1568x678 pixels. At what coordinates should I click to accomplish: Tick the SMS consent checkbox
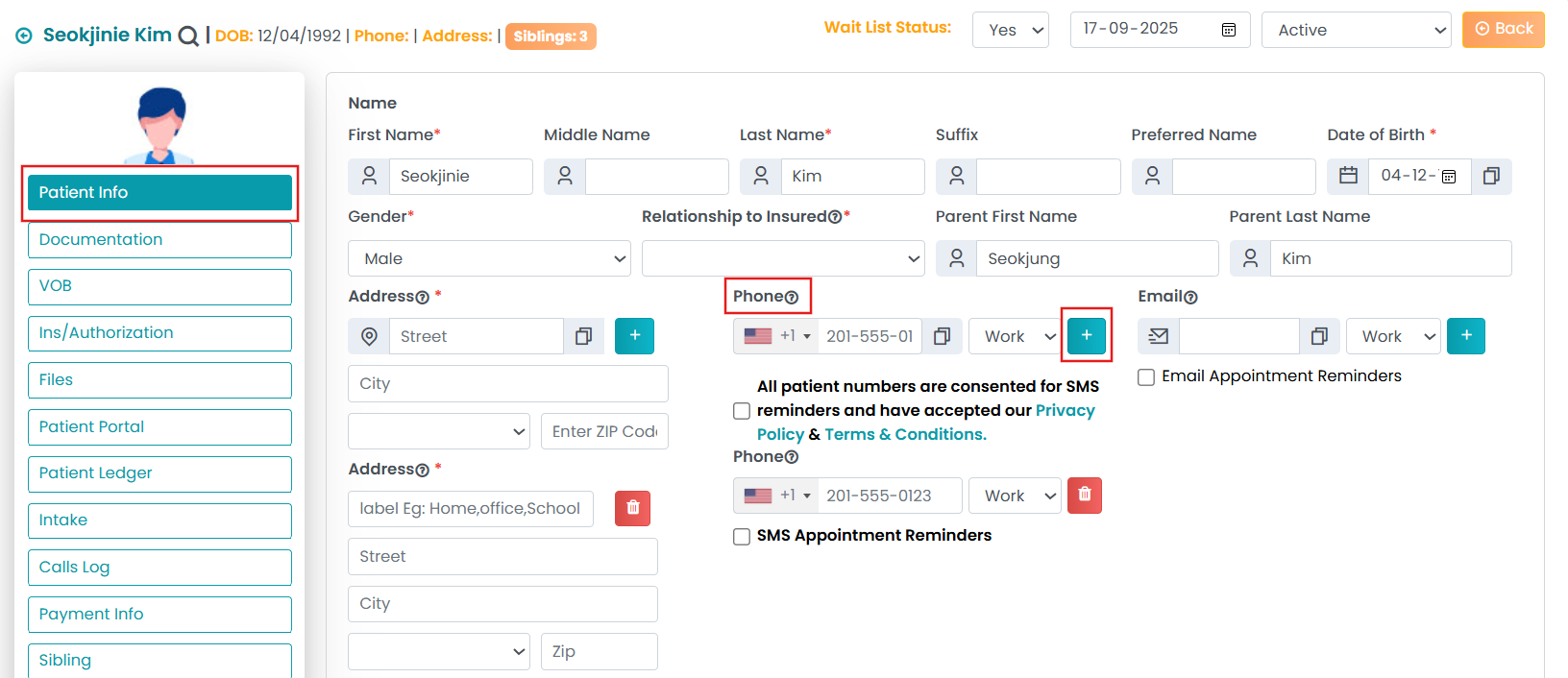[x=742, y=411]
